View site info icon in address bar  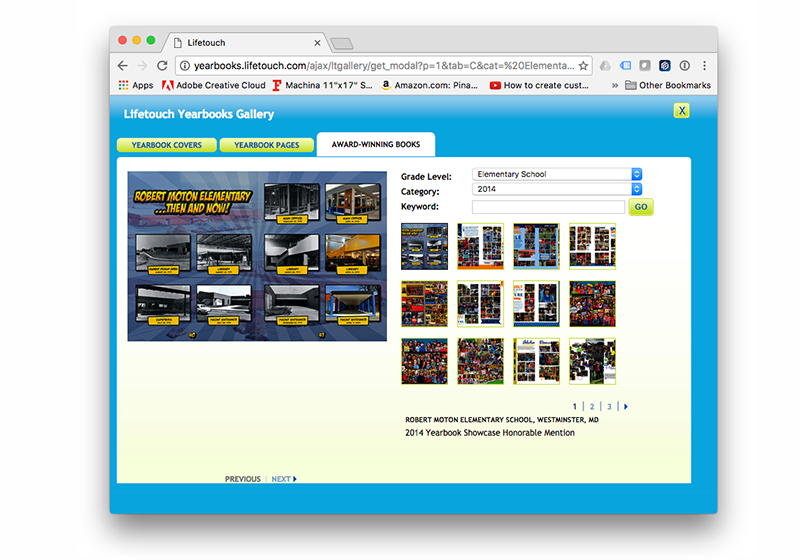click(185, 66)
